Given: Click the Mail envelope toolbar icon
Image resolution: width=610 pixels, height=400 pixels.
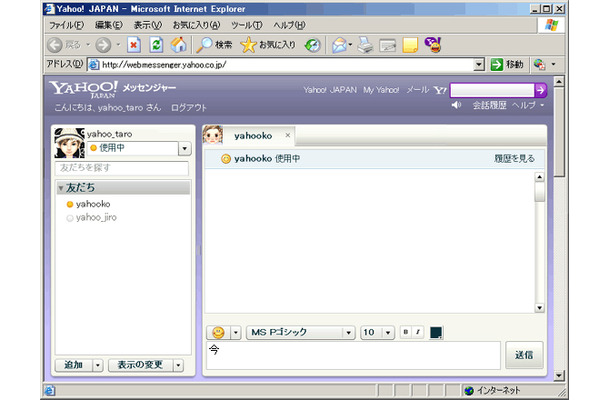Looking at the screenshot, I should click(x=339, y=45).
